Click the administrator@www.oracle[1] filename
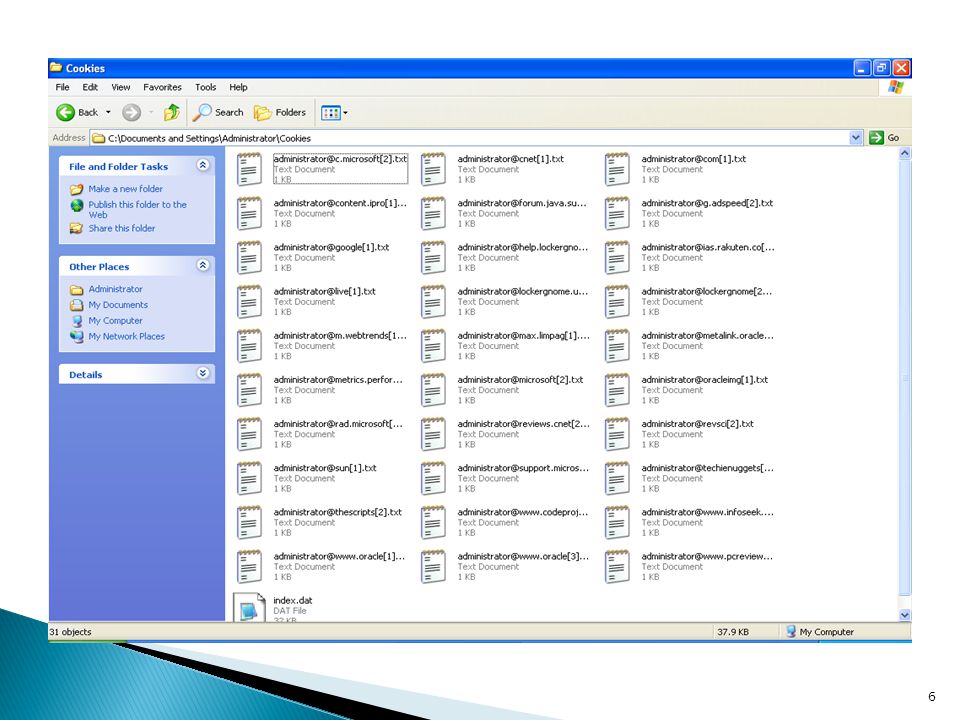The width and height of the screenshot is (960, 720). click(x=339, y=556)
